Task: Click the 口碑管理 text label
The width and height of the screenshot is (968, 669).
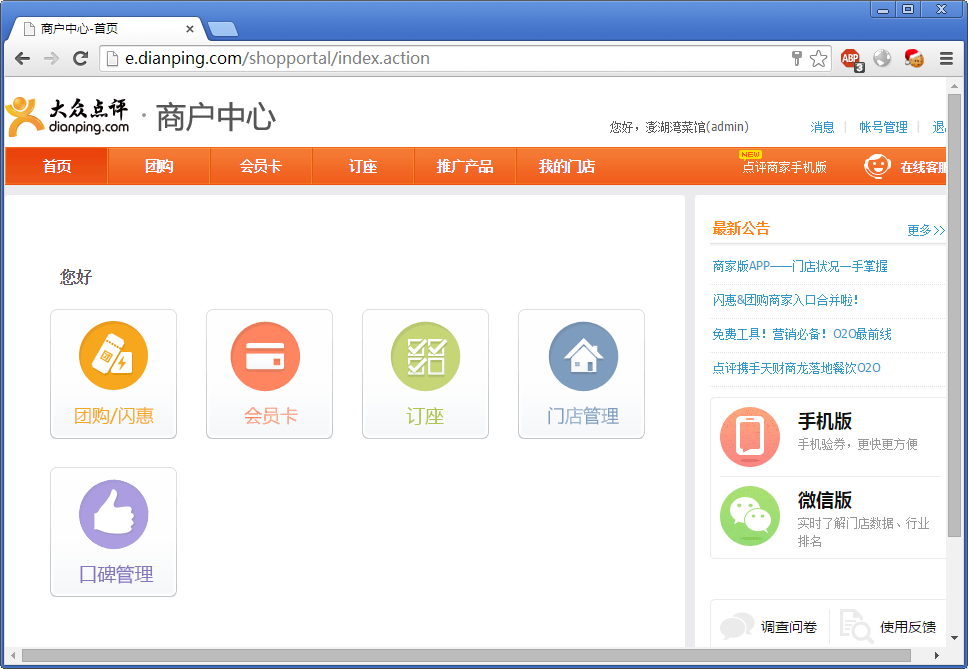Action: pos(116,574)
